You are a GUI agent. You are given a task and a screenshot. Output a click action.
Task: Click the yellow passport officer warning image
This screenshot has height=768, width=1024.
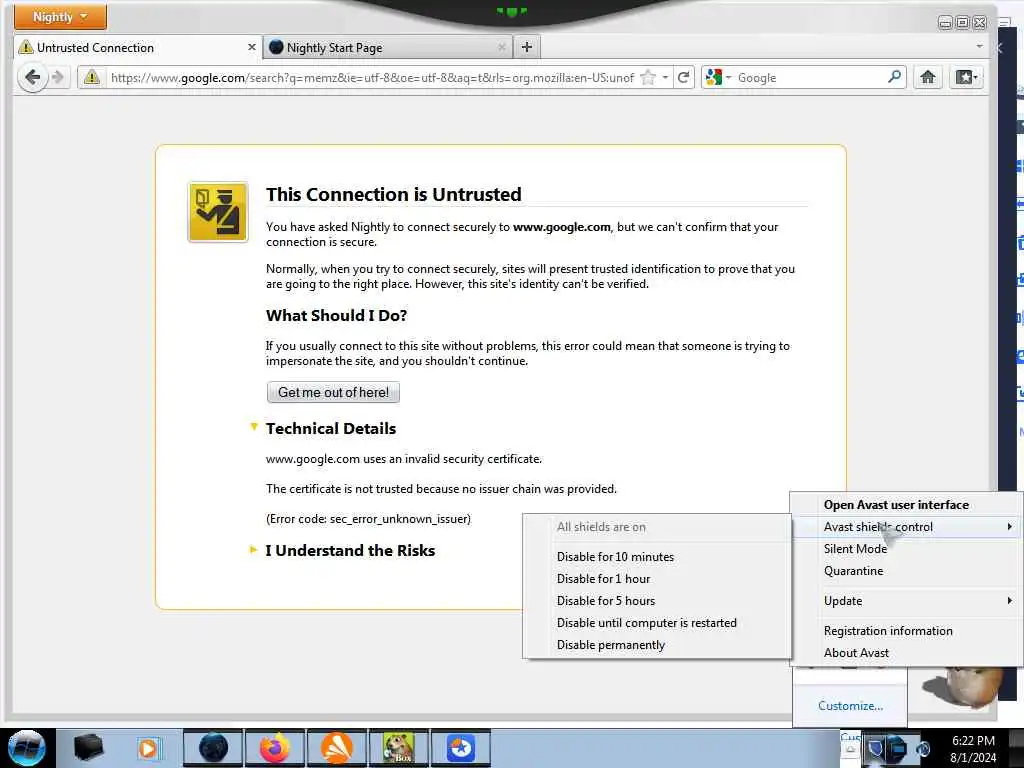pos(217,212)
